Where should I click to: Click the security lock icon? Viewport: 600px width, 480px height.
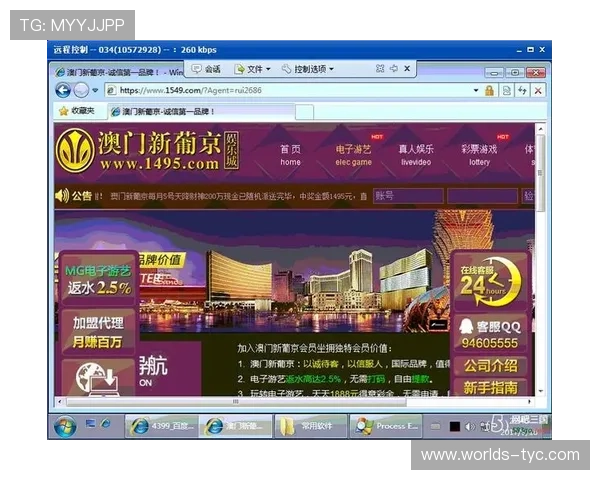tap(489, 91)
